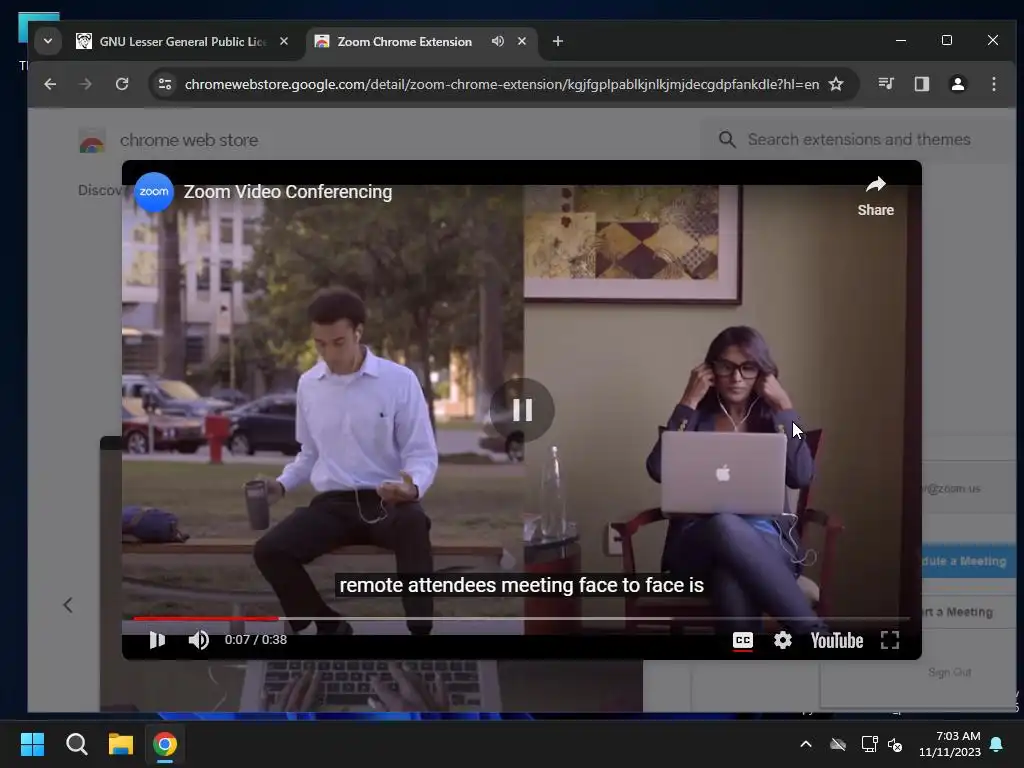Expand the tab search dropdown
This screenshot has height=768, width=1024.
click(48, 41)
